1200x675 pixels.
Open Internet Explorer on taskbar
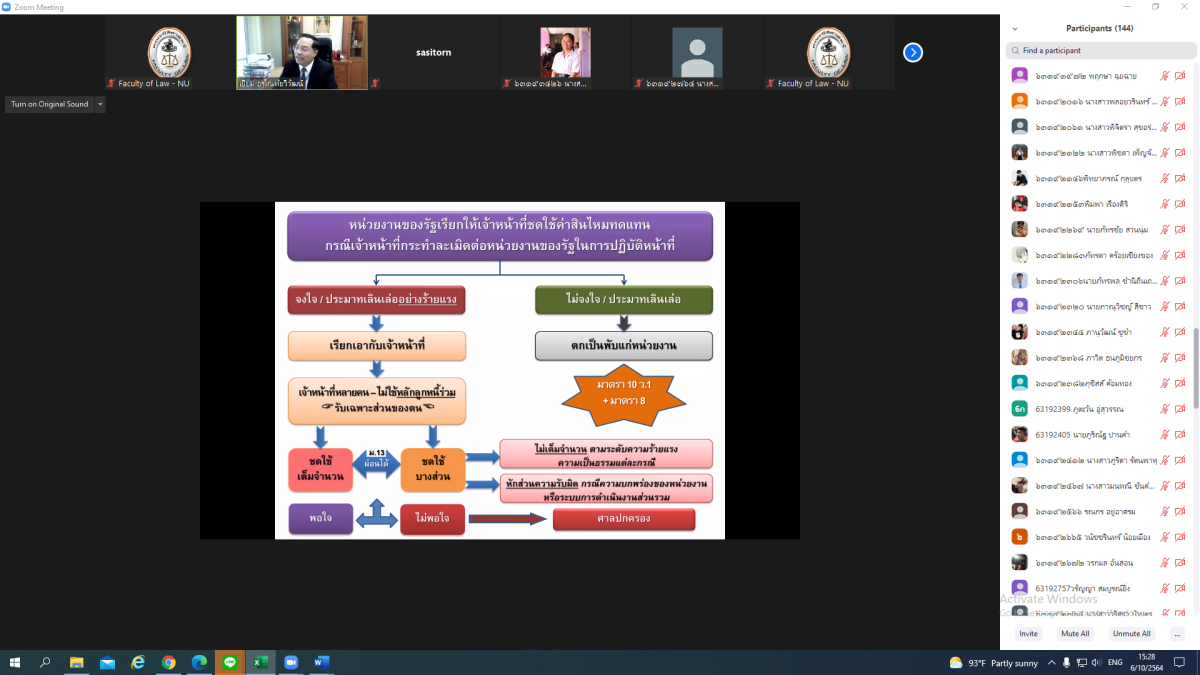click(138, 662)
